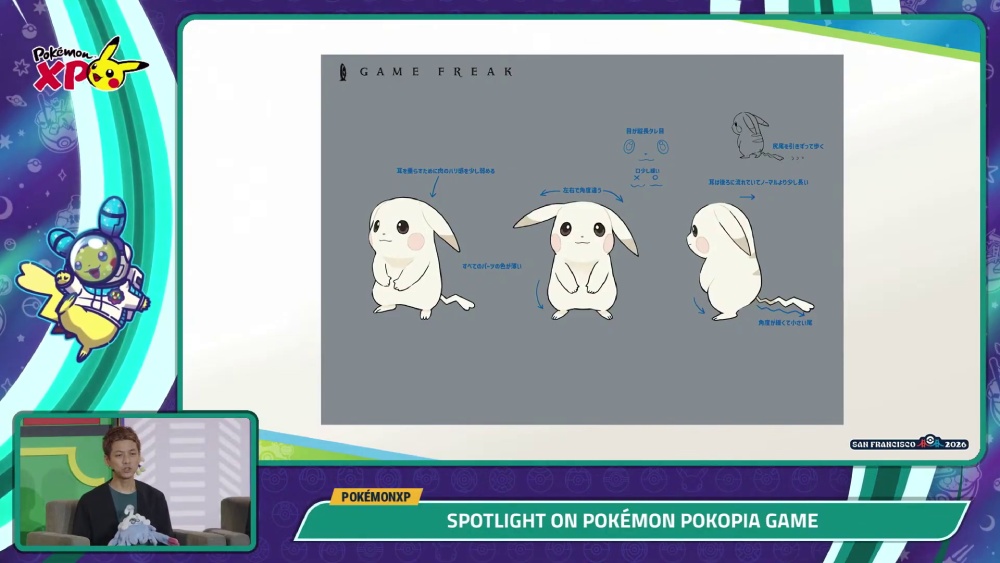Click the 'GAME FREAK' heading text
The image size is (1000, 563).
pyautogui.click(x=436, y=72)
